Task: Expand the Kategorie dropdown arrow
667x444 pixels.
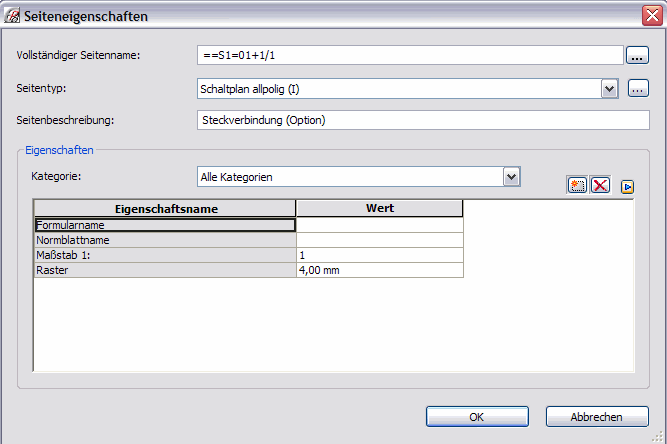Action: 511,177
